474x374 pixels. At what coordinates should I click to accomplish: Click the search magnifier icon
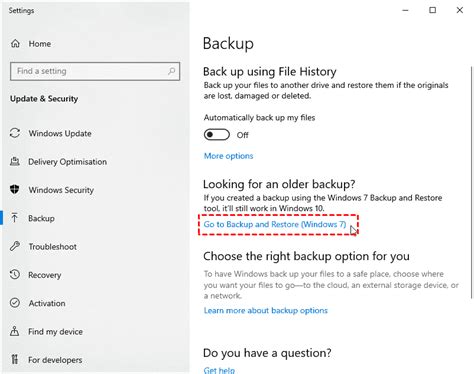pyautogui.click(x=172, y=71)
